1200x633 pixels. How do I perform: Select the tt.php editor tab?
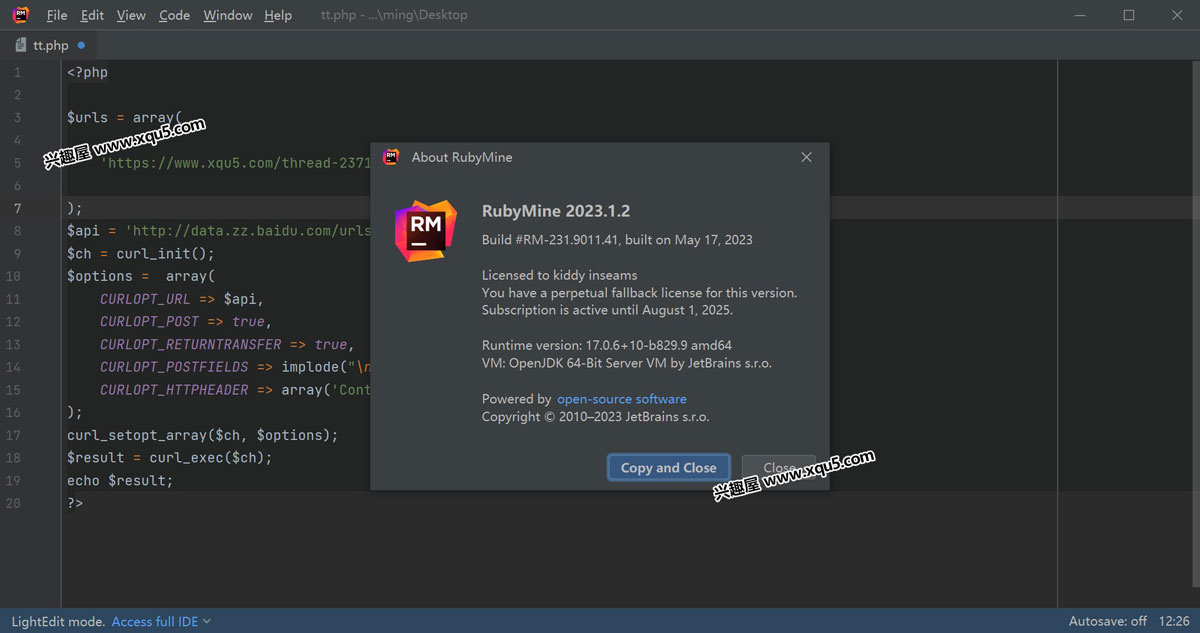pyautogui.click(x=50, y=45)
